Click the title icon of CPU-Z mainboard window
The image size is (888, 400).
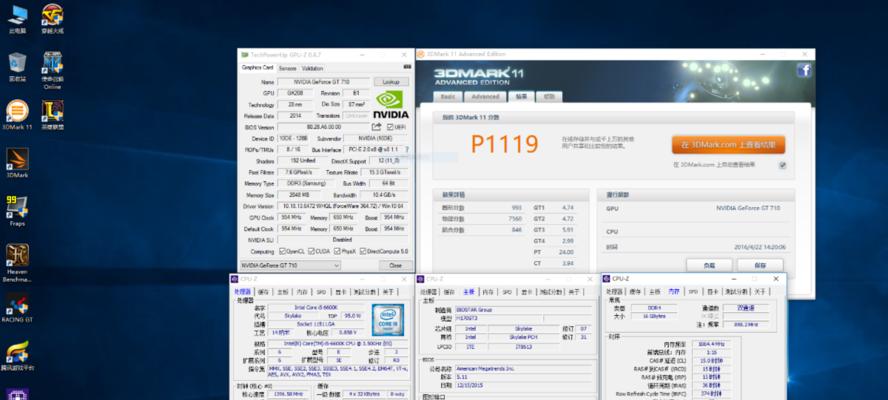point(421,279)
